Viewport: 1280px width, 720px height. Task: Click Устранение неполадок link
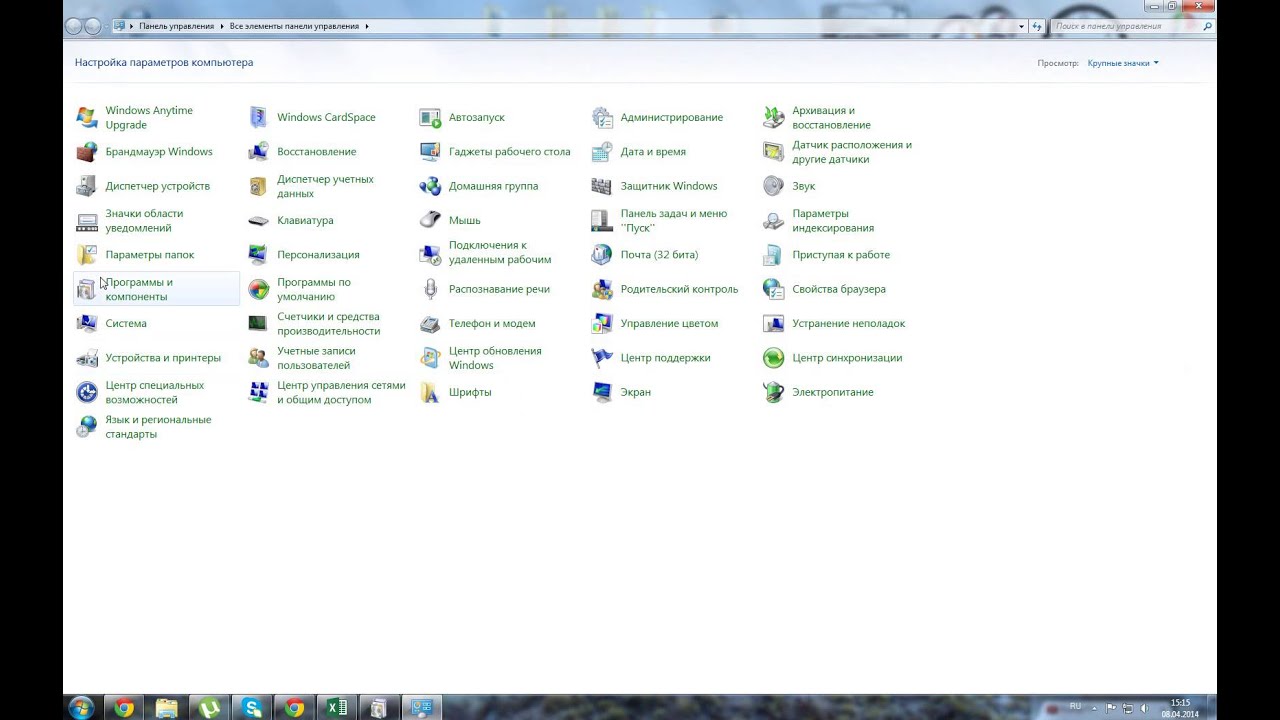tap(848, 323)
